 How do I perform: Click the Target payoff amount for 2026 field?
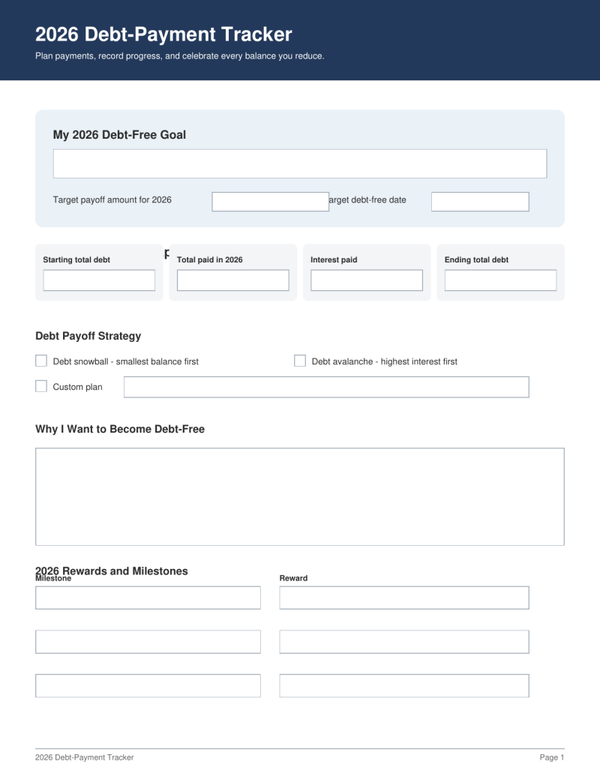pos(270,202)
